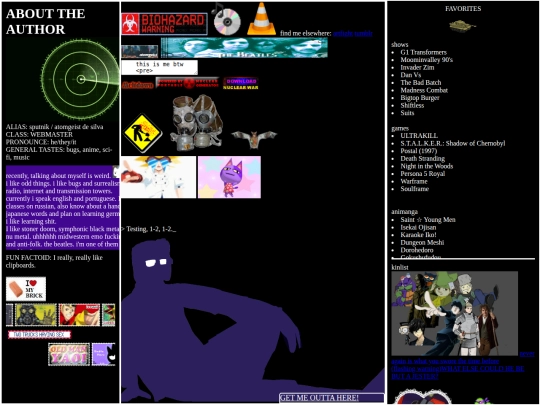Viewport: 540px width, 405px height.
Task: Click the music note CD icon
Action: [226, 19]
